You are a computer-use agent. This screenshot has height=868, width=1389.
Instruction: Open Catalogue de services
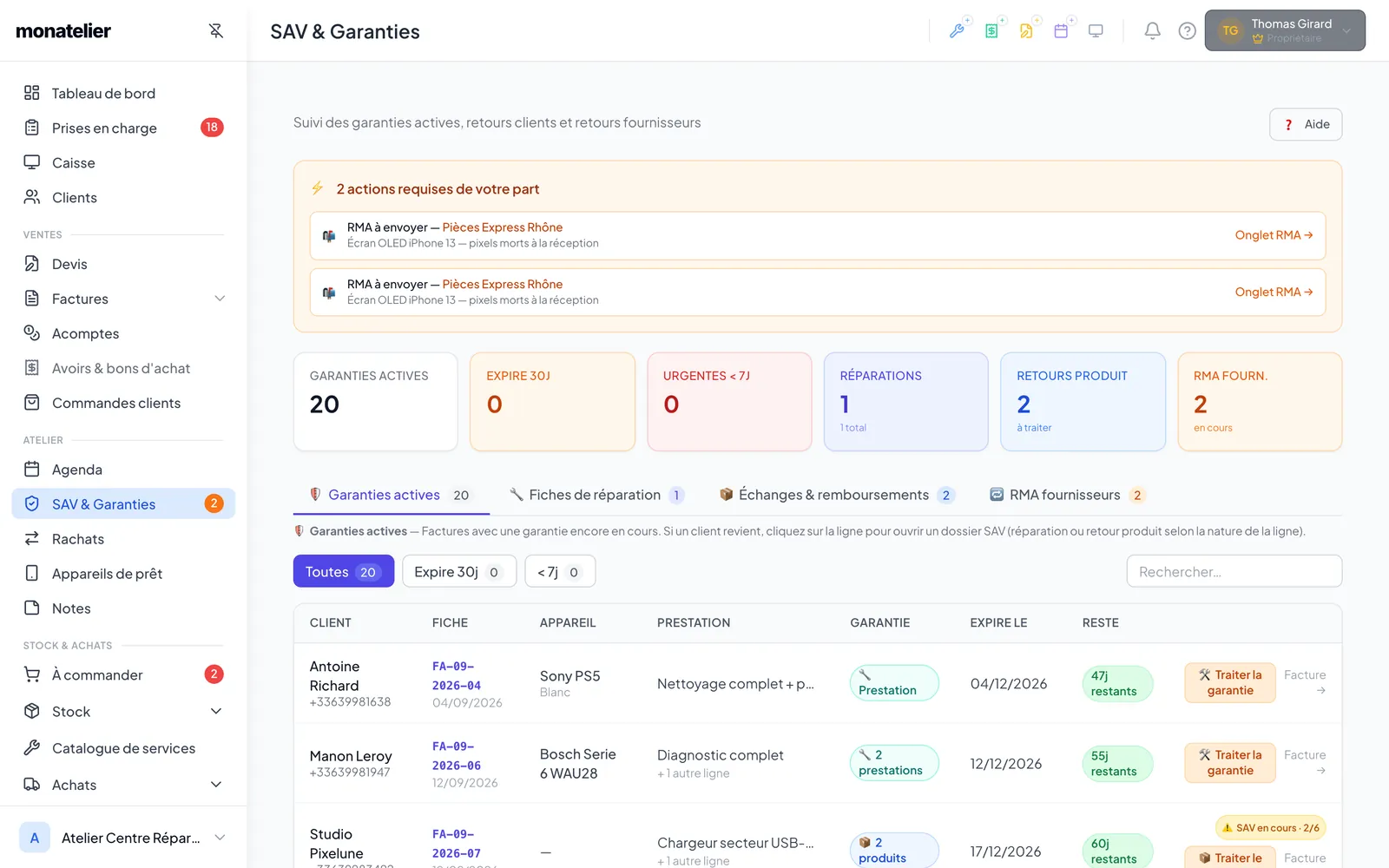click(123, 748)
